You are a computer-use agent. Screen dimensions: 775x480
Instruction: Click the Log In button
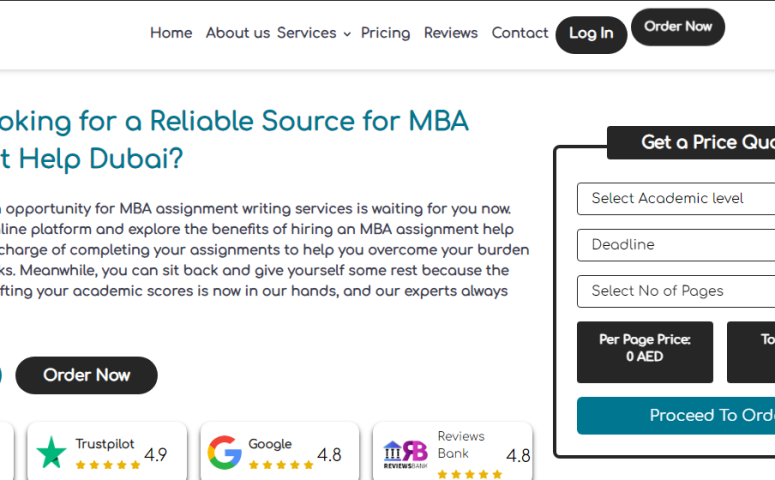(591, 35)
